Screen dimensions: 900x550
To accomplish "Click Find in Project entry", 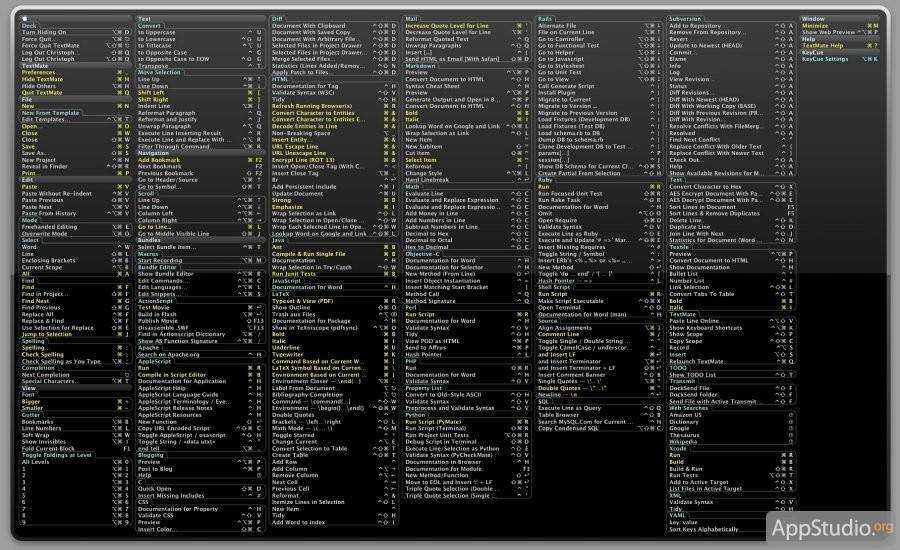I will tap(44, 294).
